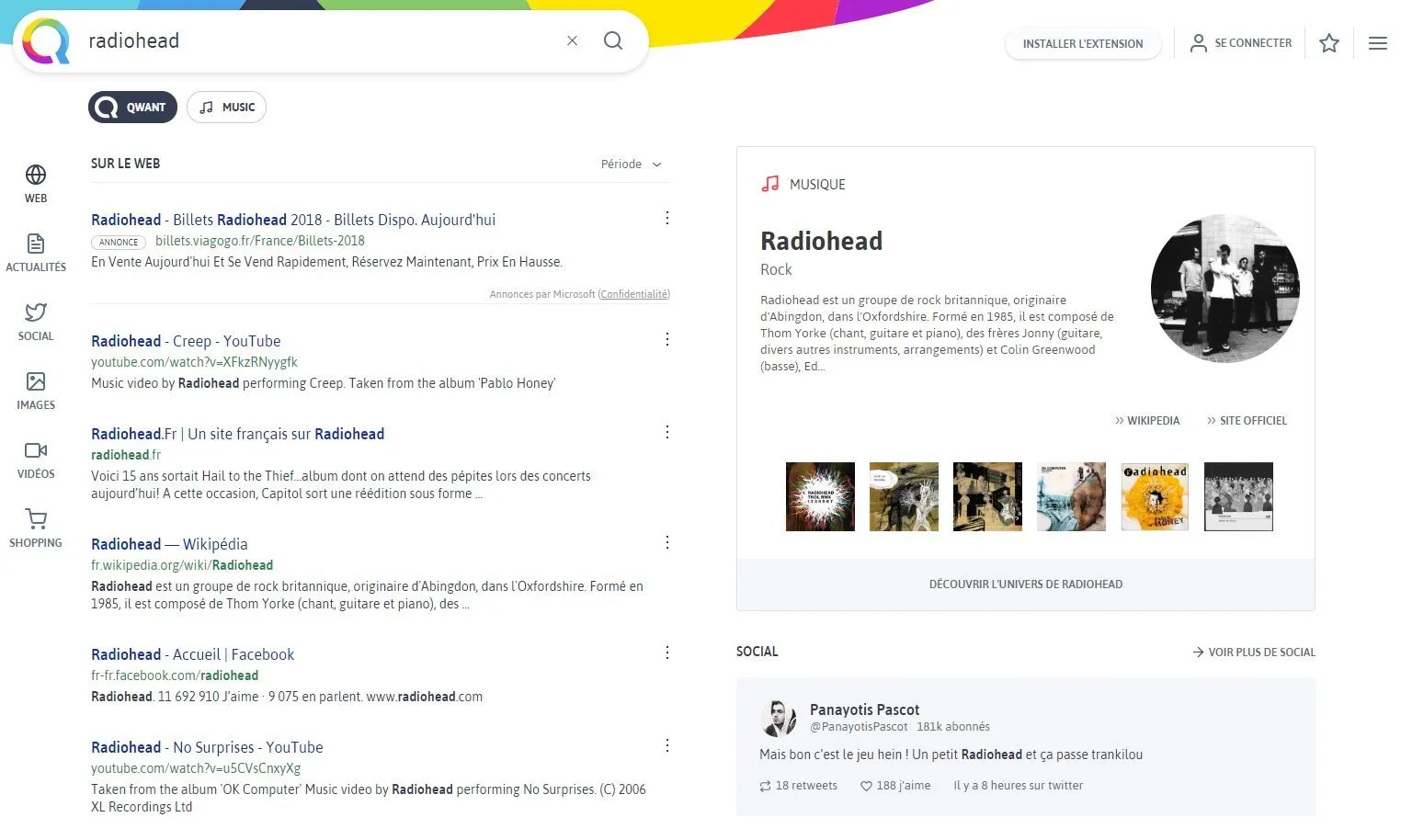Open the favorites star icon
Image resolution: width=1401 pixels, height=840 pixels.
point(1328,42)
